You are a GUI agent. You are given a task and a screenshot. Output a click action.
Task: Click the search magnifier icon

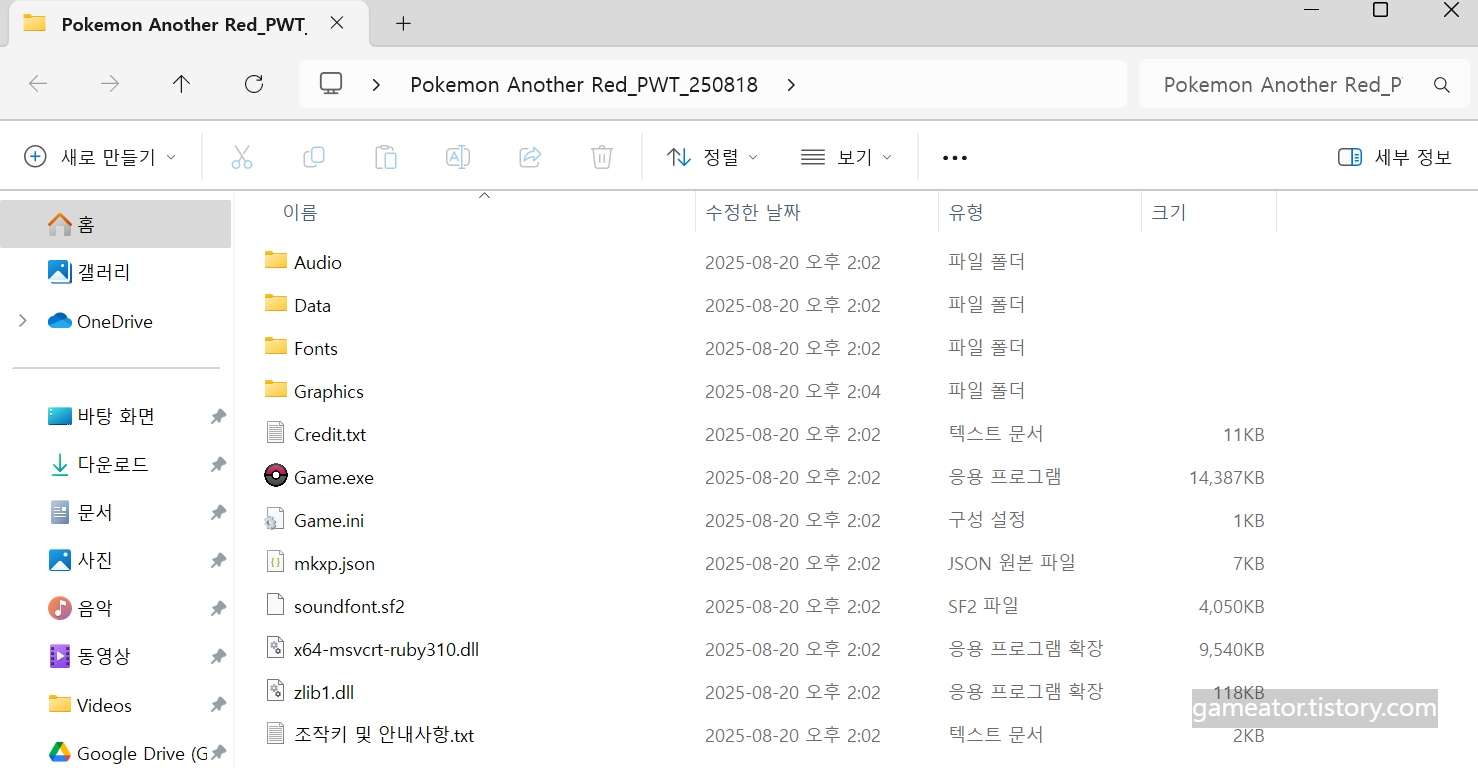tap(1442, 85)
